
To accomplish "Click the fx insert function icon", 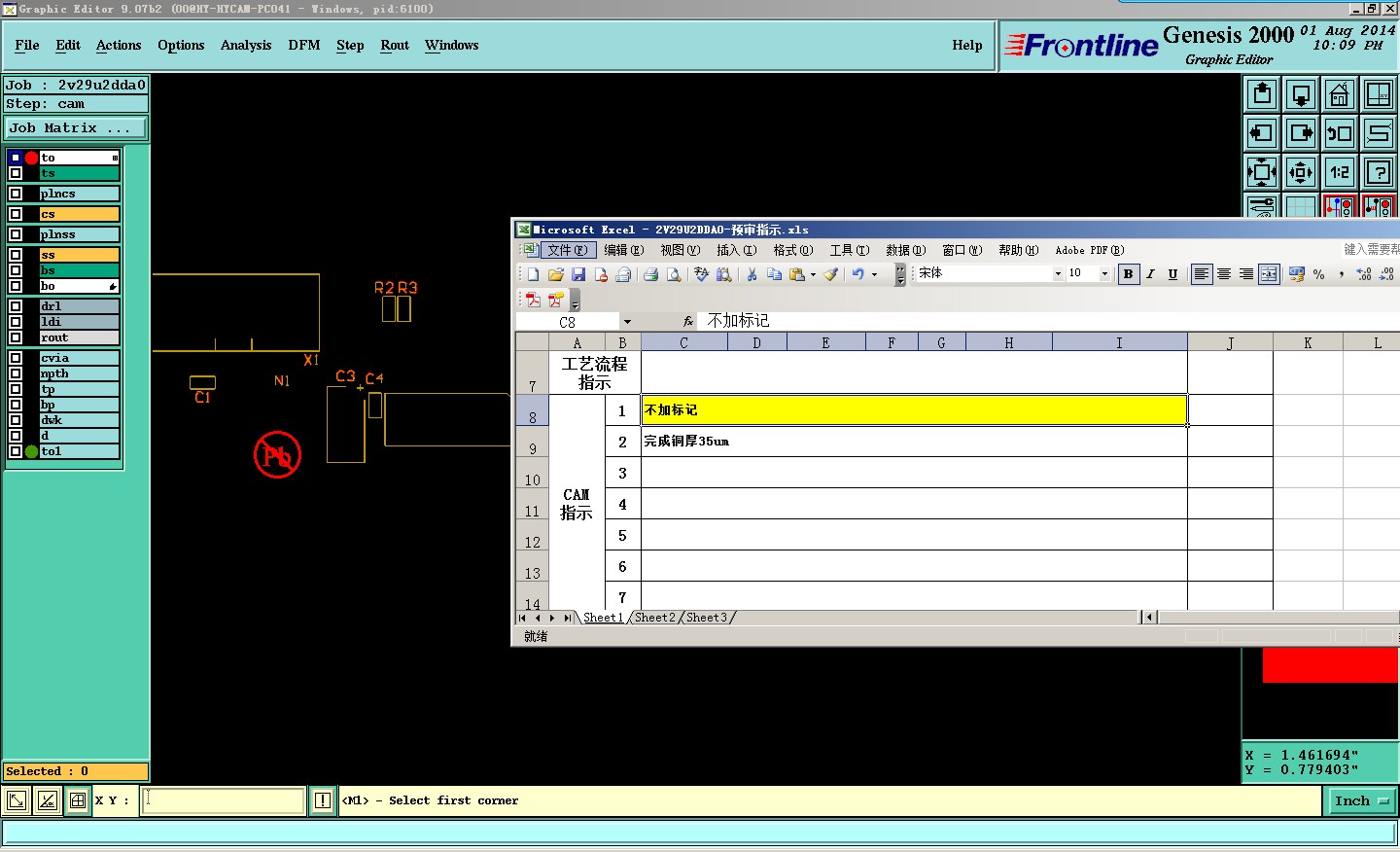I will point(687,321).
